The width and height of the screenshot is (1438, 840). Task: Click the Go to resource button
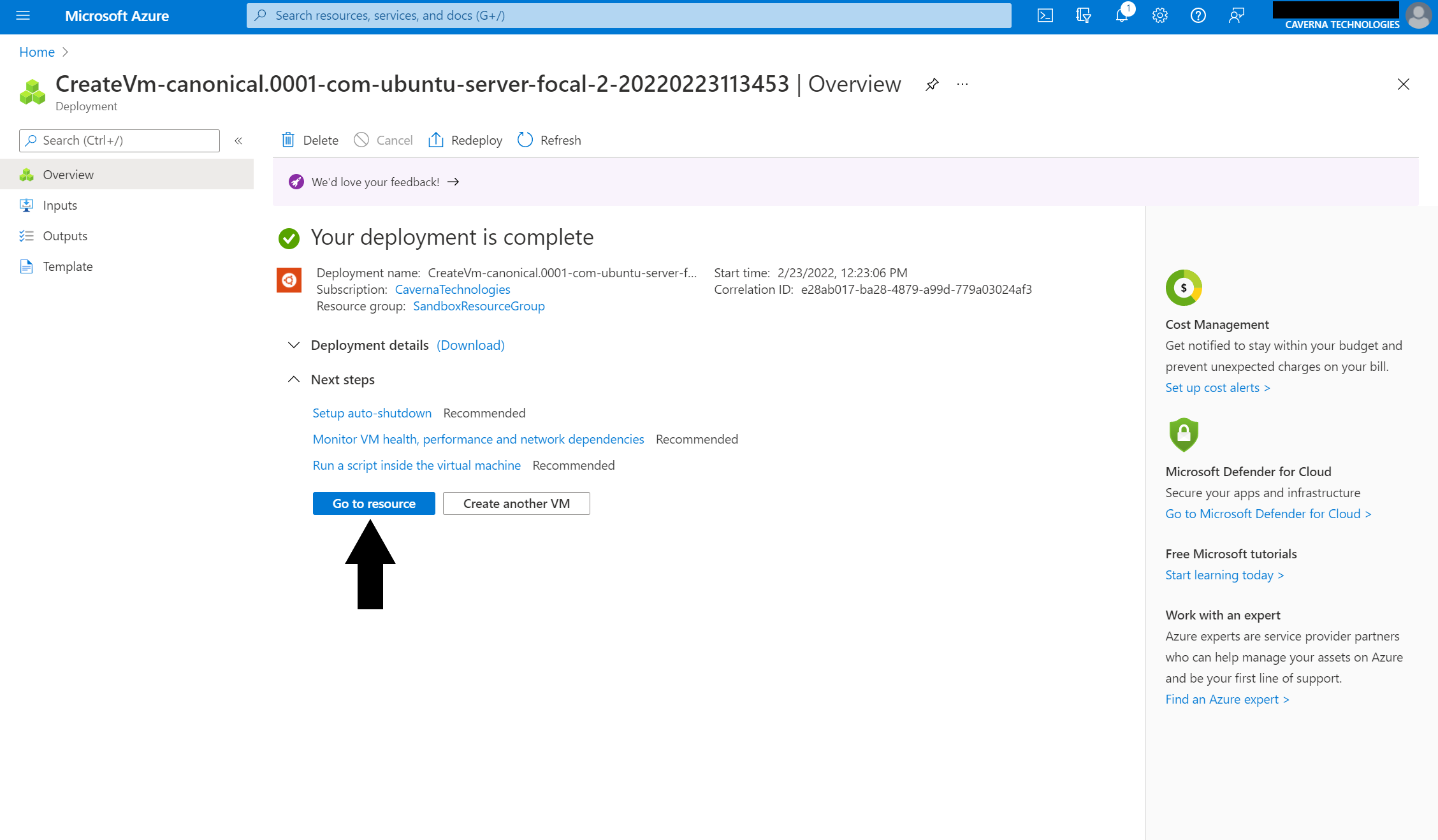click(374, 503)
